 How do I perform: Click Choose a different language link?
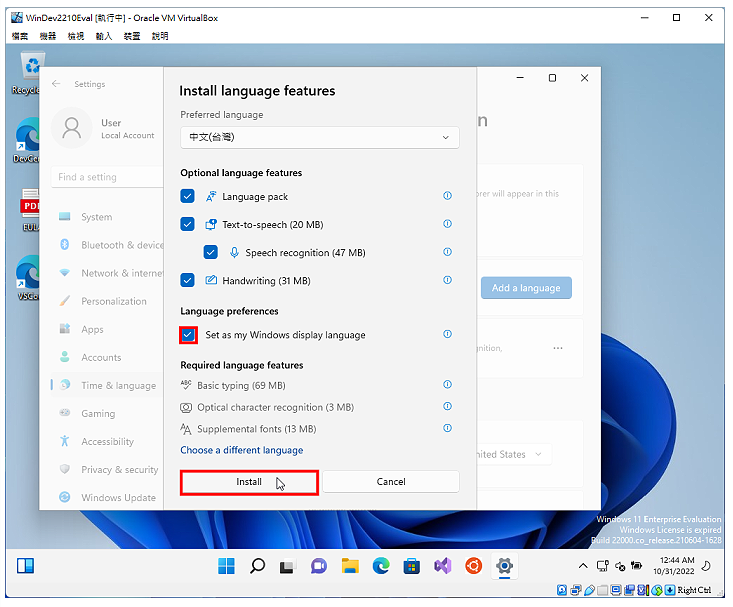[x=242, y=450]
